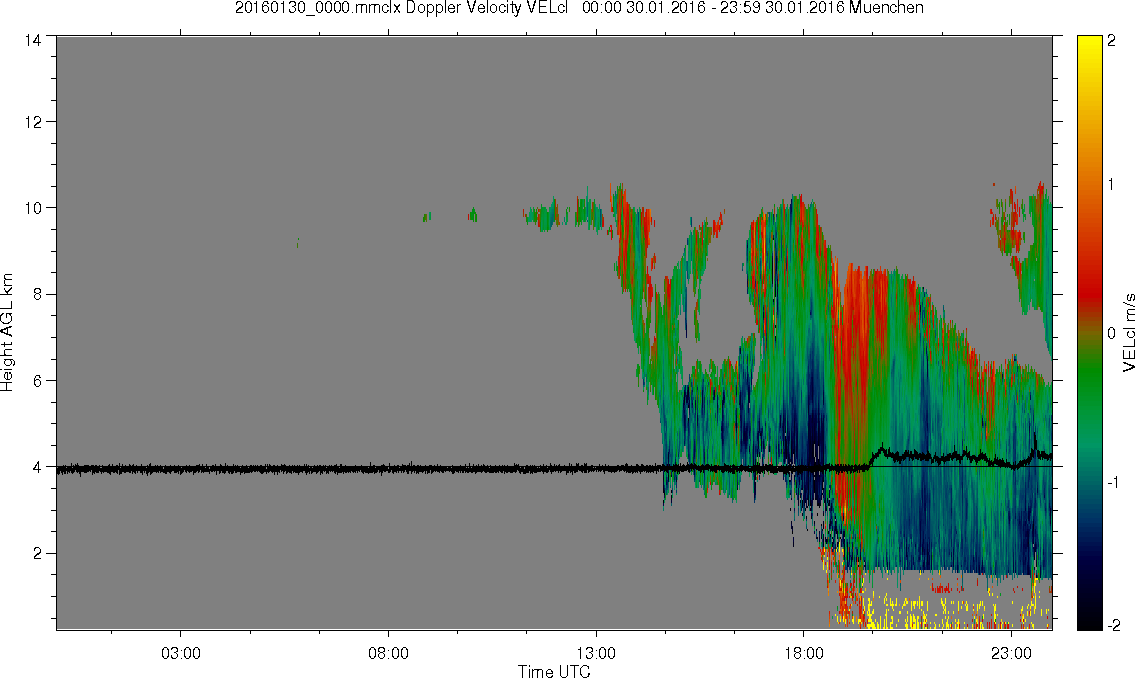Click the 23:00 time tick label
Viewport: 1135px width, 678px height.
coord(1011,653)
